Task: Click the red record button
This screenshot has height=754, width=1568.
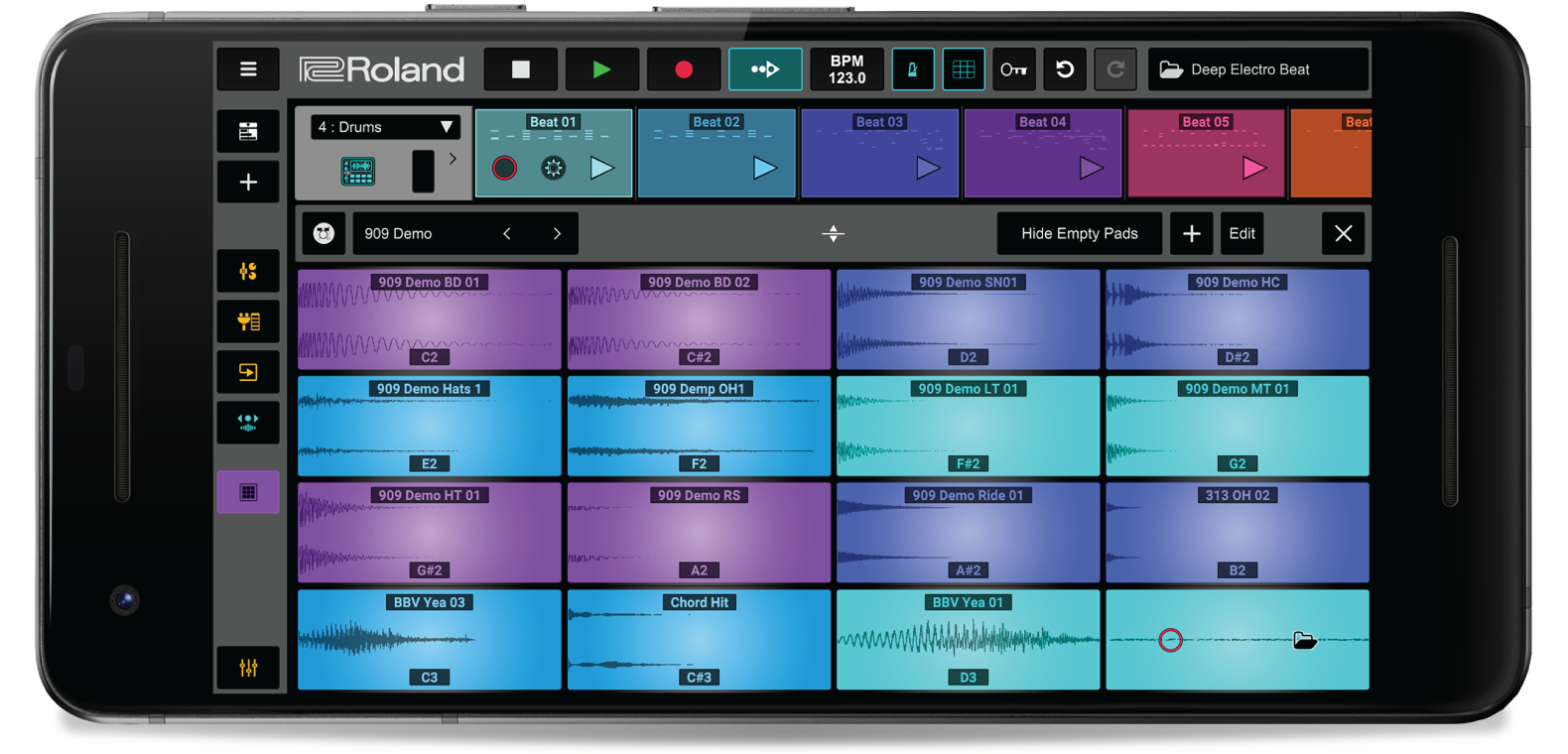Action: point(683,69)
